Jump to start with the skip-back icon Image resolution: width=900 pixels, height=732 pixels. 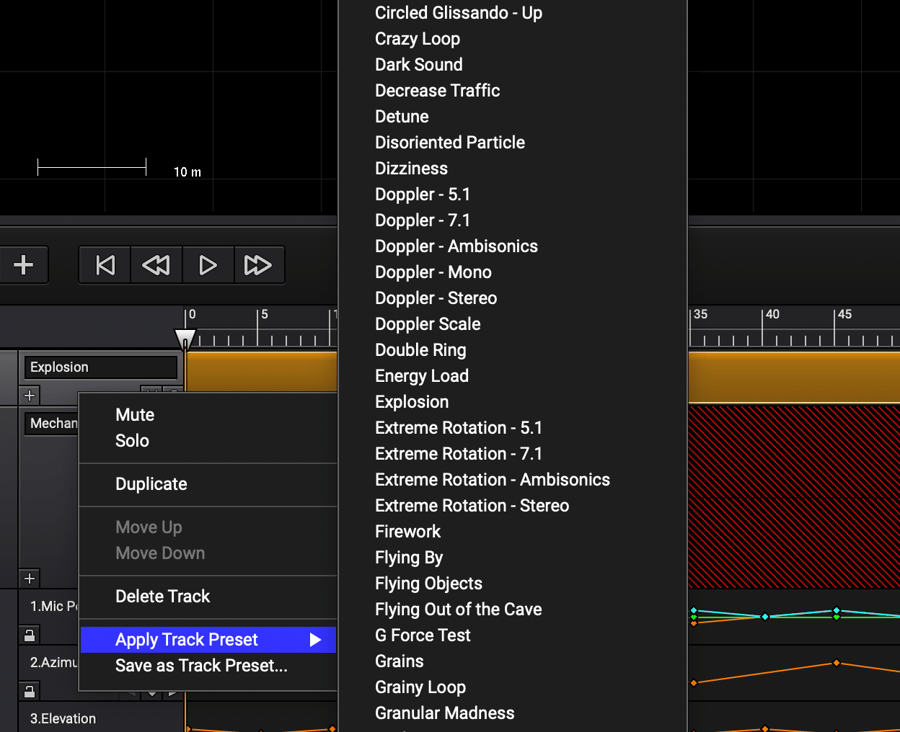pos(104,265)
